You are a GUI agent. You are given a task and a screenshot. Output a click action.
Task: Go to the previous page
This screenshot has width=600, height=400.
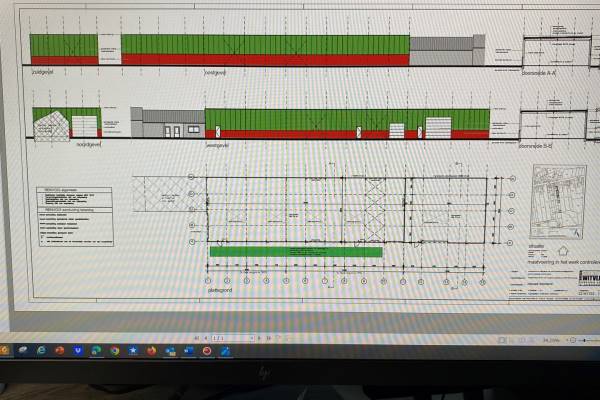[x=206, y=338]
